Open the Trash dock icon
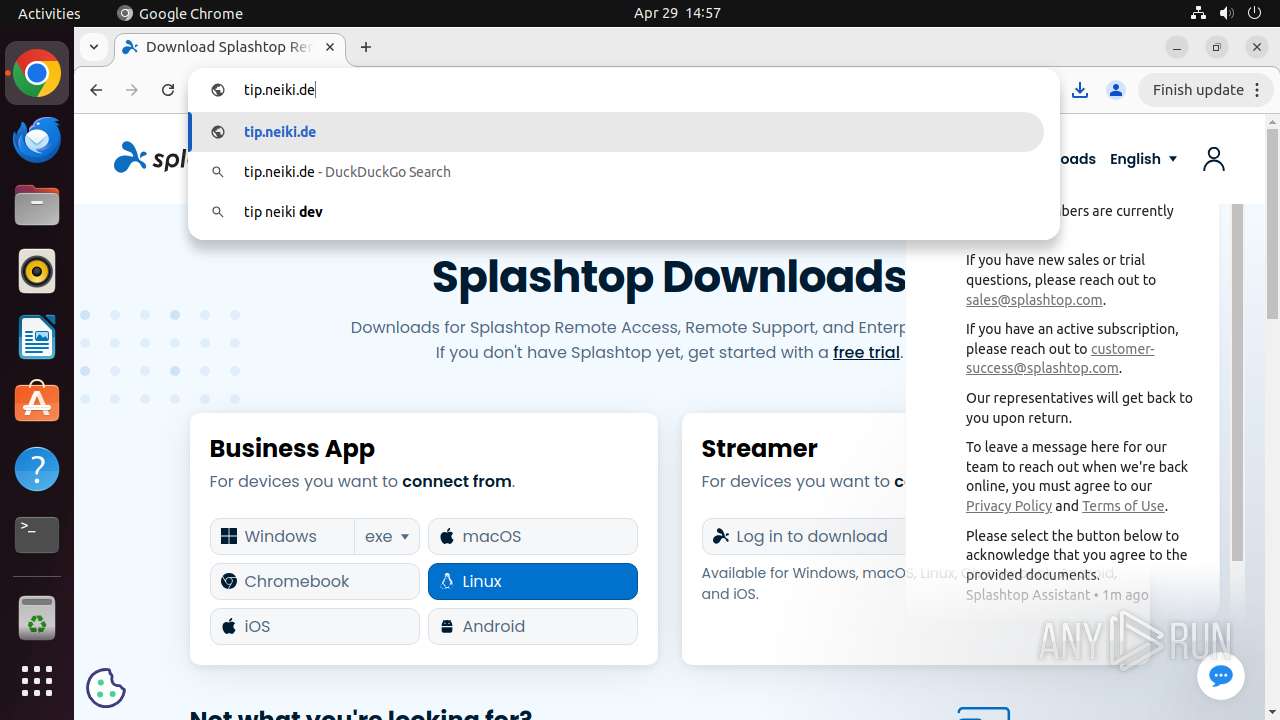 click(x=37, y=617)
